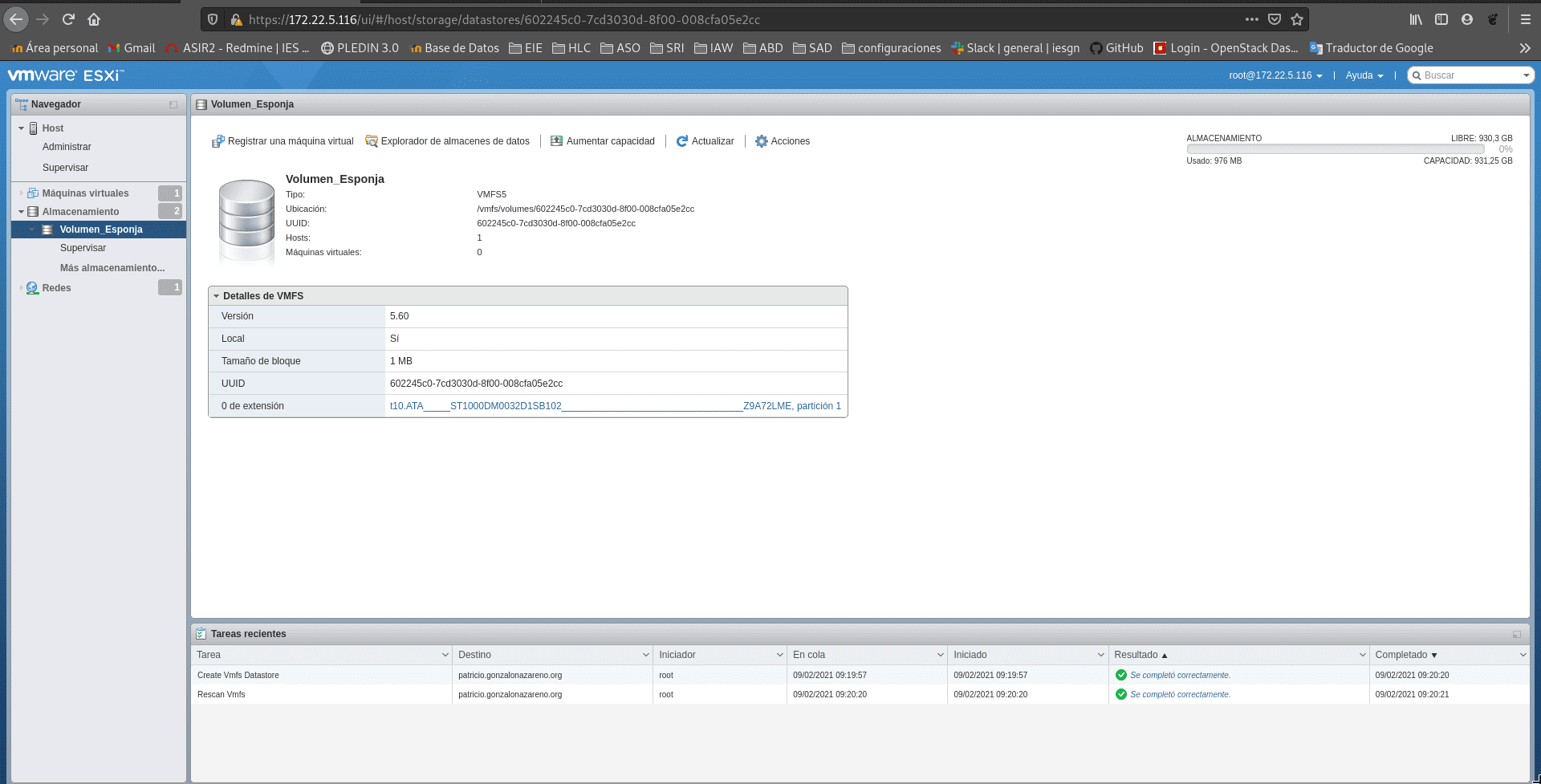
Task: Open Supervisar under Volumen_Esponja
Action: pos(83,248)
